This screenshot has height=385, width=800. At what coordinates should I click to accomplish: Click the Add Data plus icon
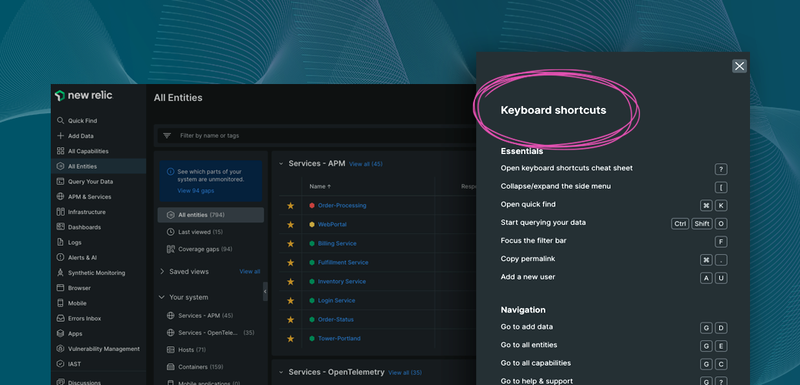tap(60, 136)
